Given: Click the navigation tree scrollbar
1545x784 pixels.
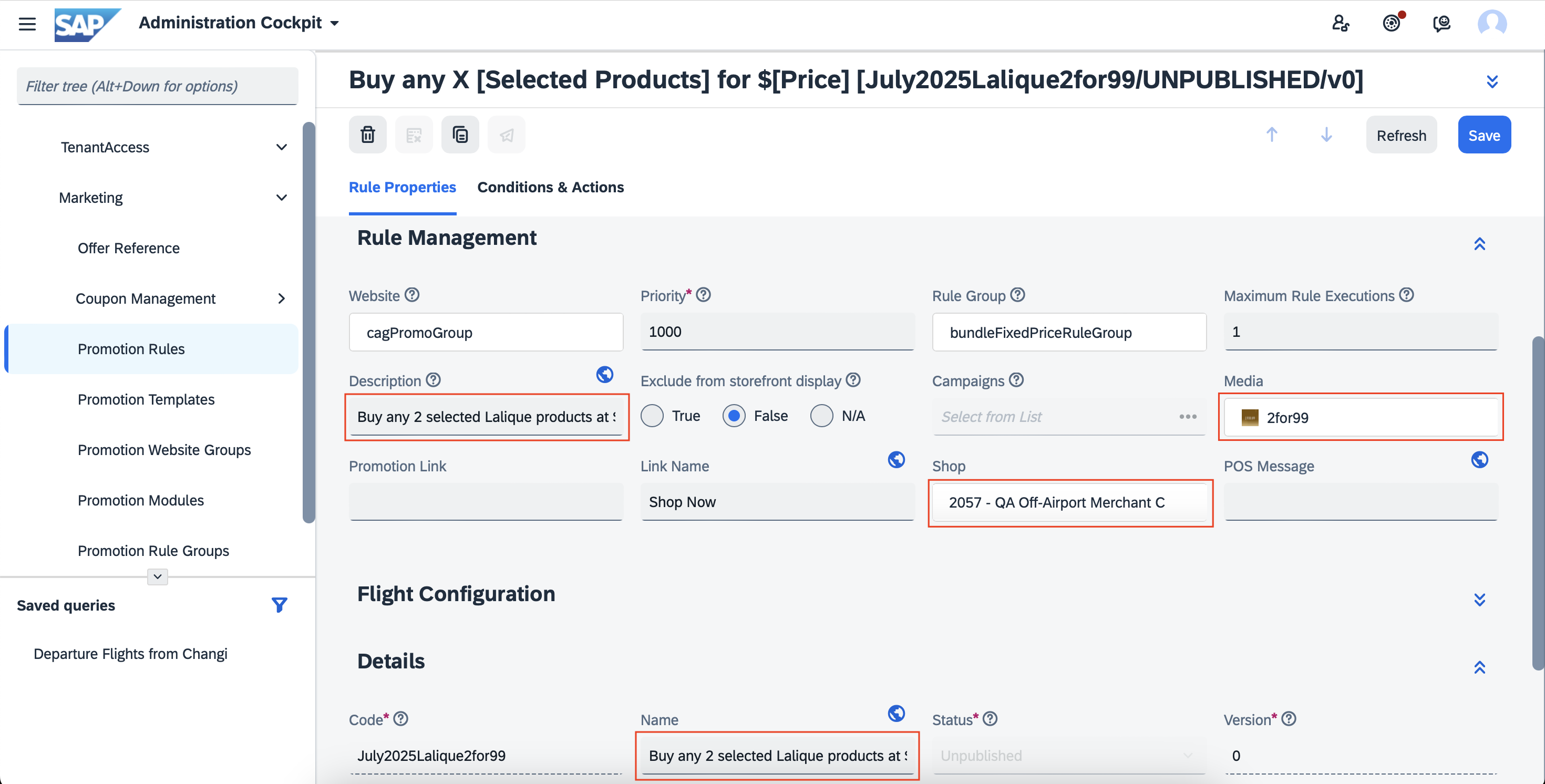Looking at the screenshot, I should pos(309,323).
